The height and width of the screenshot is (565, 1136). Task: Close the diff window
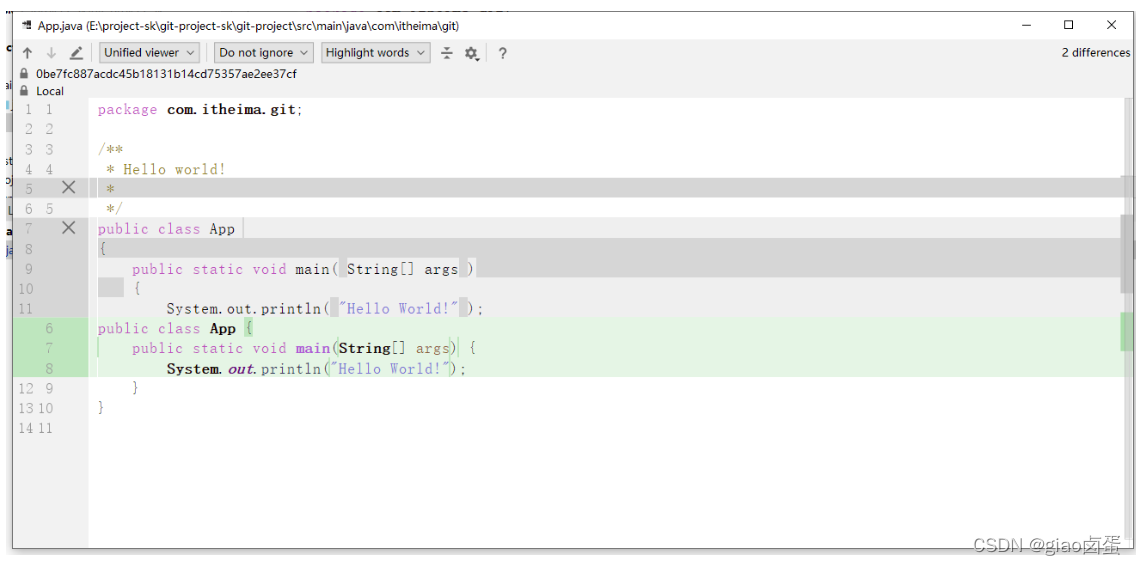click(x=1111, y=25)
